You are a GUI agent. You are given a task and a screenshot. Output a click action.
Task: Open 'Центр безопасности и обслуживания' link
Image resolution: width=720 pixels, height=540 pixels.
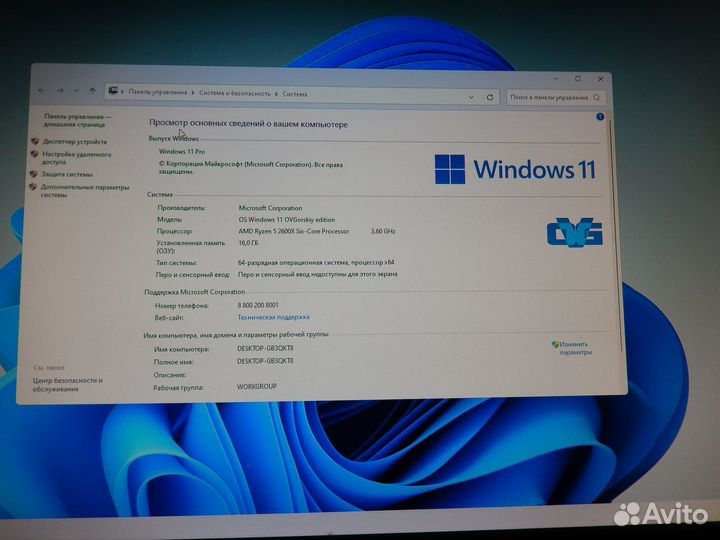pyautogui.click(x=68, y=384)
